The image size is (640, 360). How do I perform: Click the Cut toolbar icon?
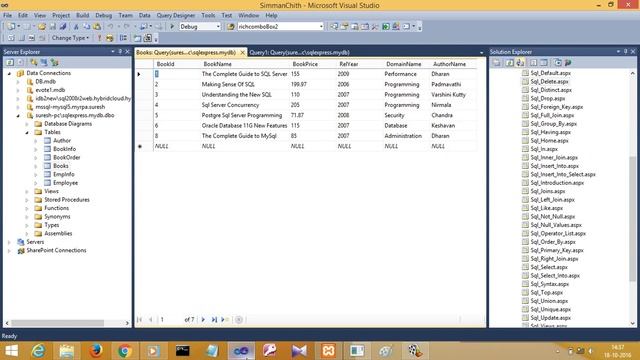(76, 27)
